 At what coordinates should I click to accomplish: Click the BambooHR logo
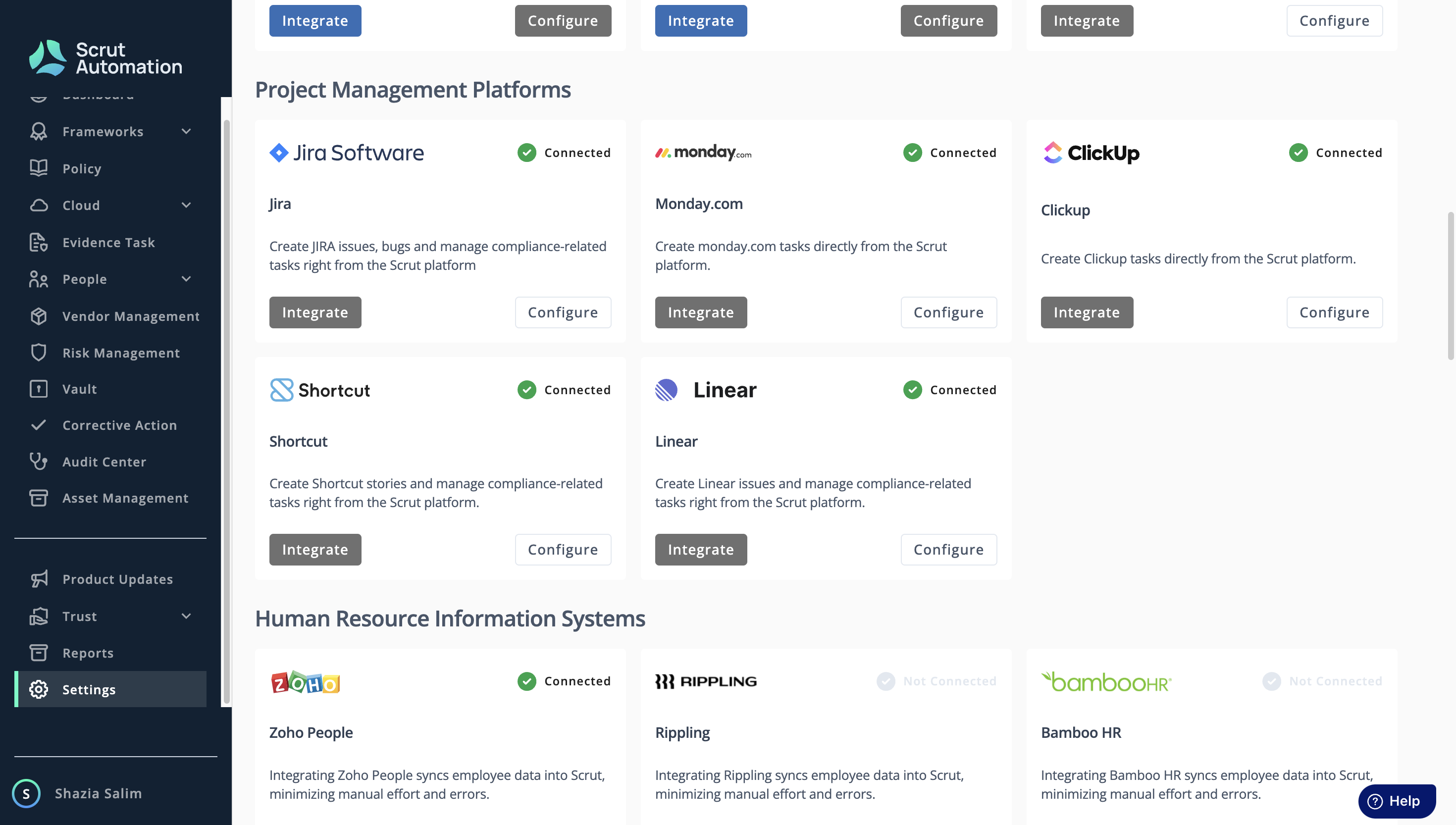coord(1106,682)
